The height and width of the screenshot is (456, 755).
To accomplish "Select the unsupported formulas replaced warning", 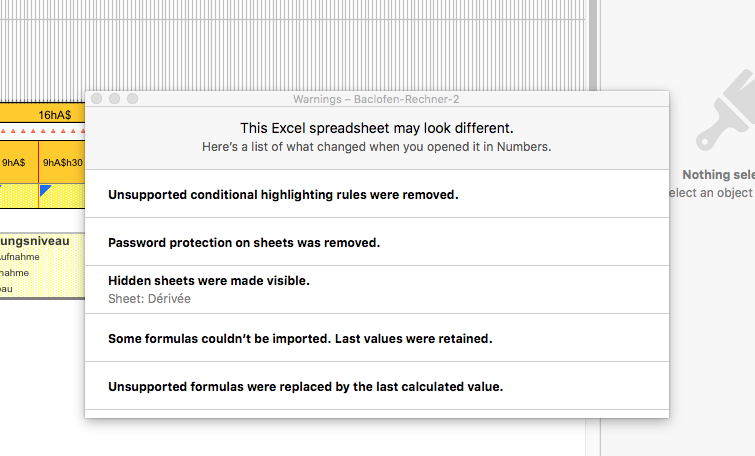I will pyautogui.click(x=305, y=386).
